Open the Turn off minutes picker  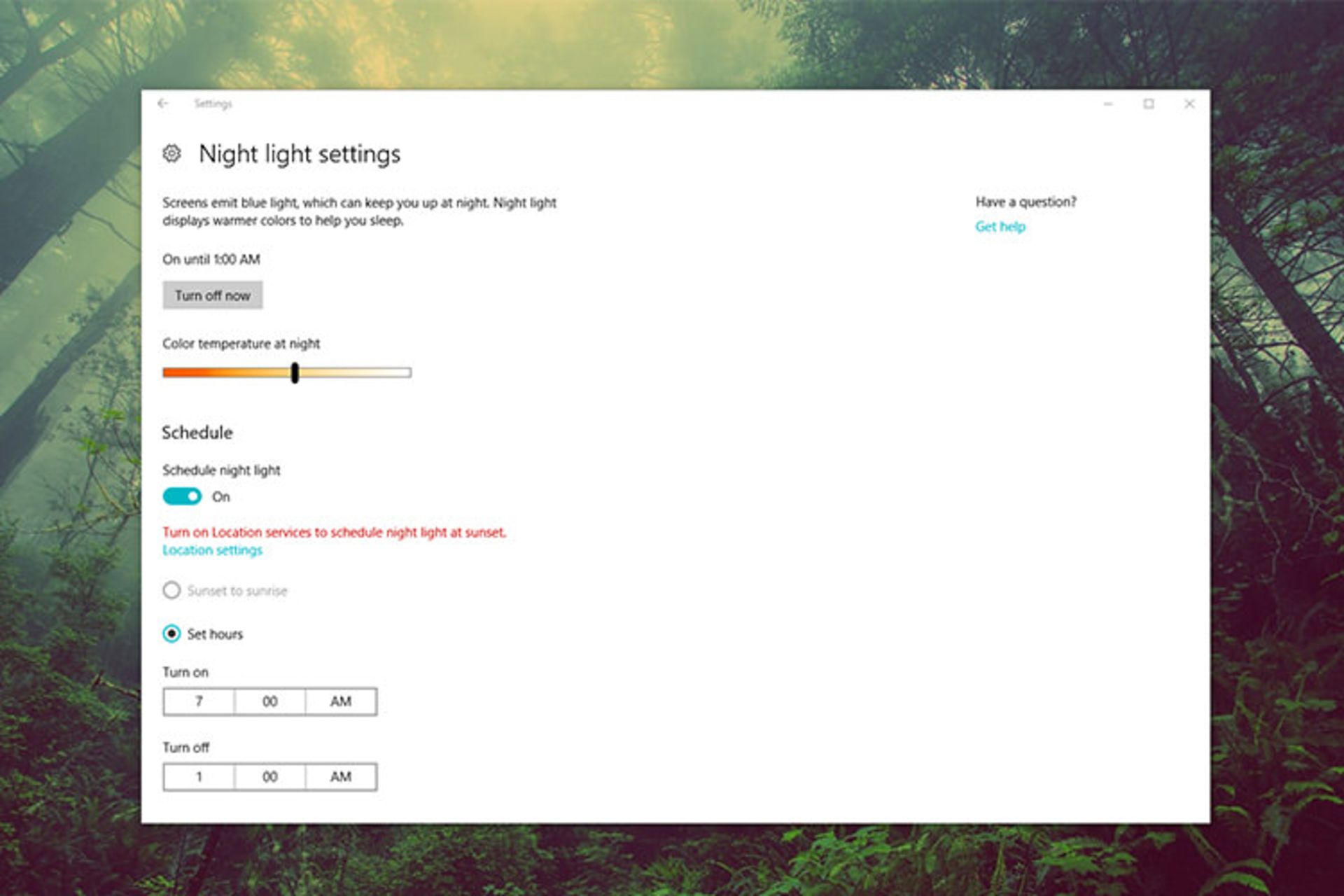point(270,777)
